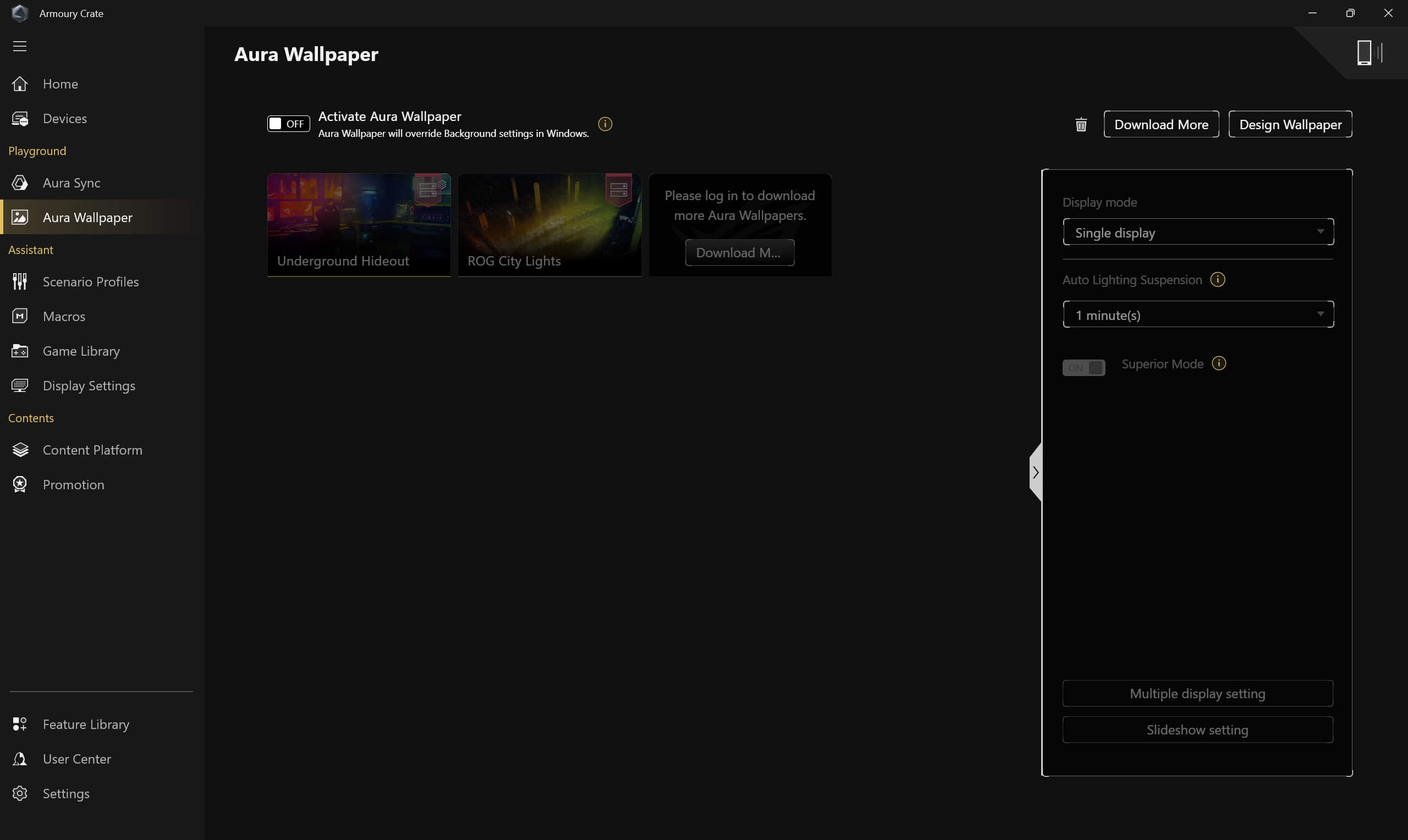Screen dimensions: 1408x840
Task: Click the User Center bell icon
Action: click(x=20, y=759)
